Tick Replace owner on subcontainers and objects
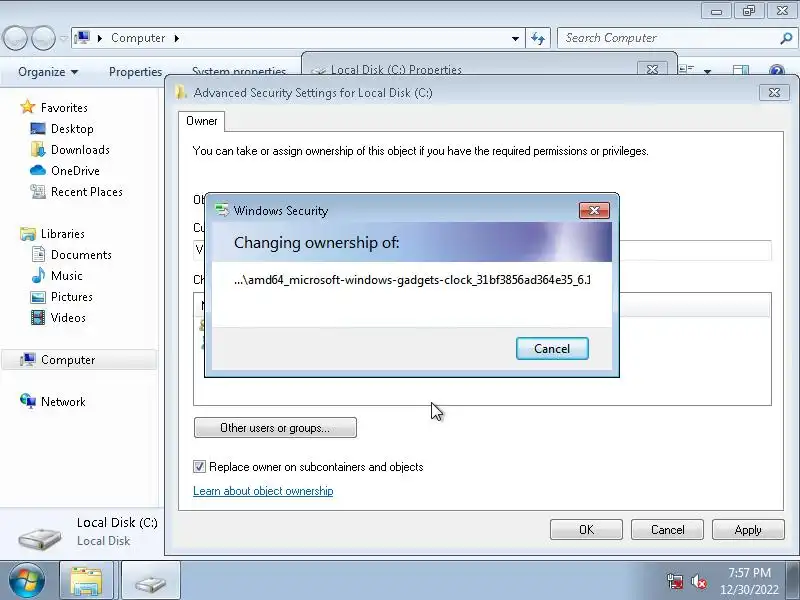Viewport: 800px width, 600px height. click(x=199, y=466)
